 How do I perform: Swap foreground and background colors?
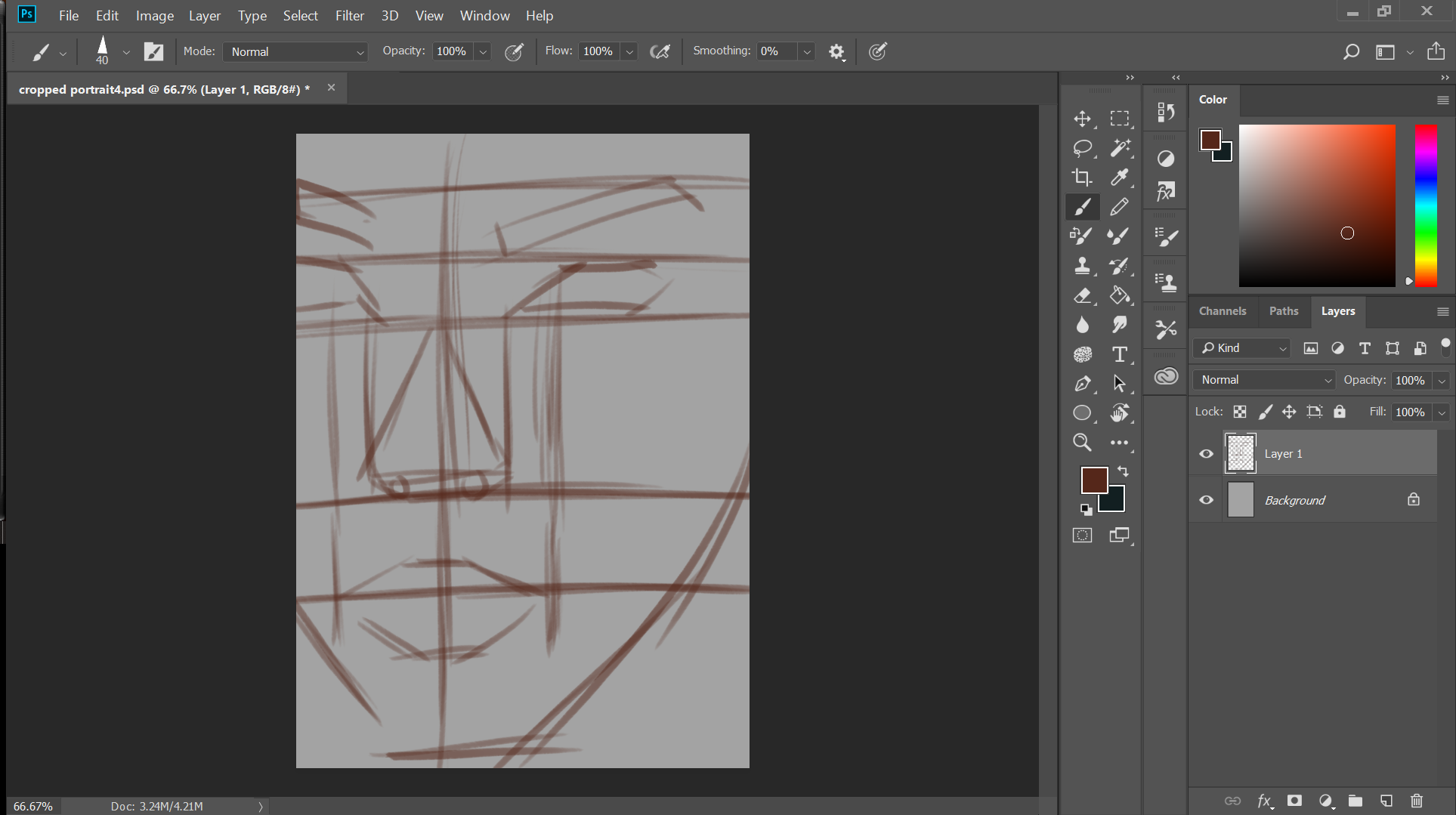pos(1123,471)
